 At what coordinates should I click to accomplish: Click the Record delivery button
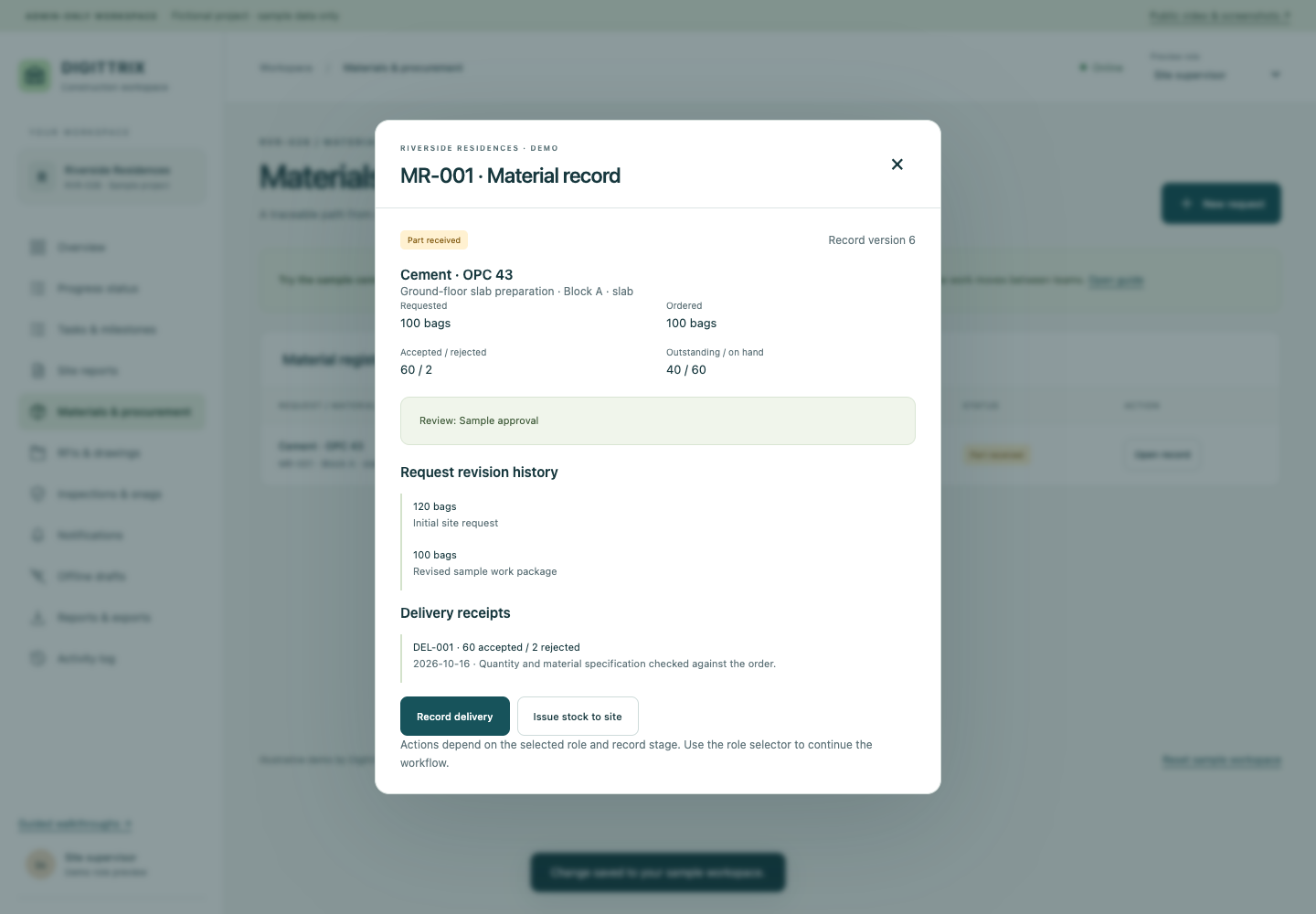pos(455,717)
